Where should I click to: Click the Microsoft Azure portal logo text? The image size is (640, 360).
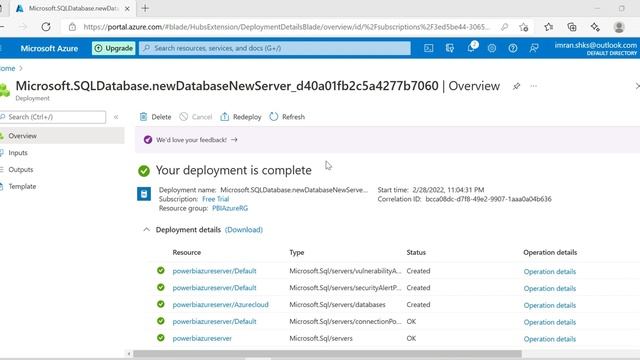coord(49,48)
